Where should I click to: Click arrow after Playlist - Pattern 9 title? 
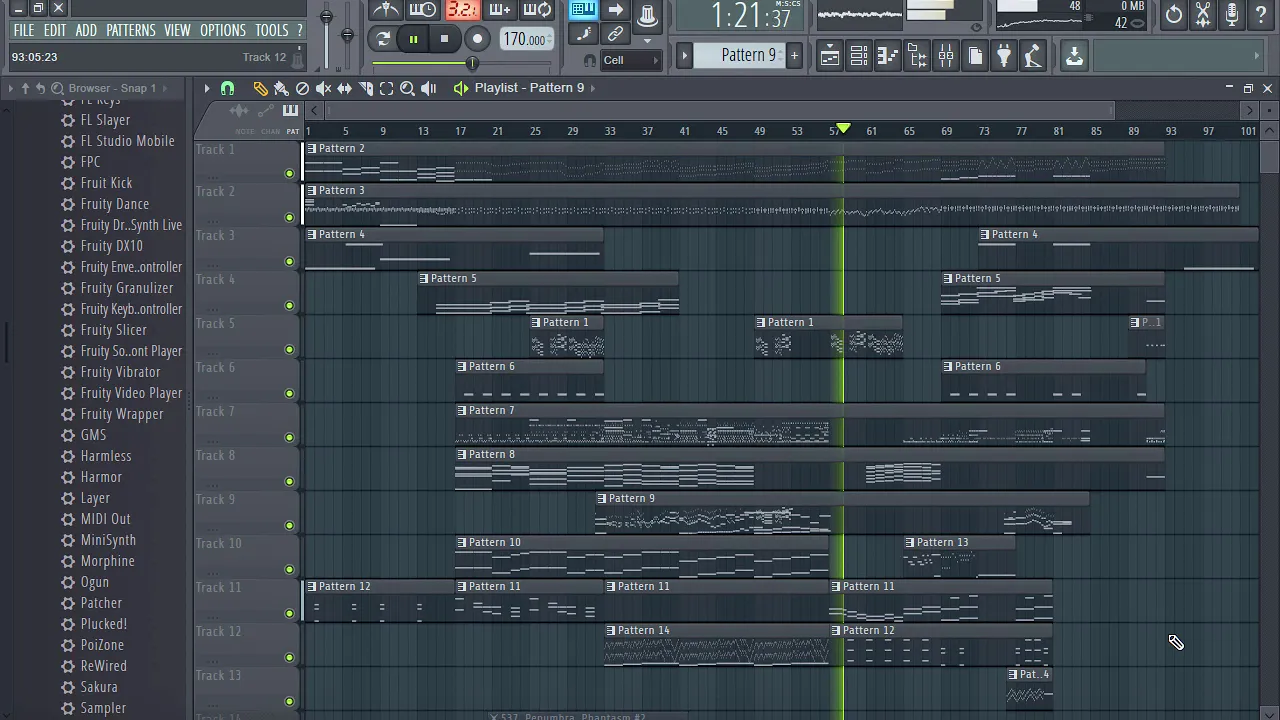[x=593, y=88]
